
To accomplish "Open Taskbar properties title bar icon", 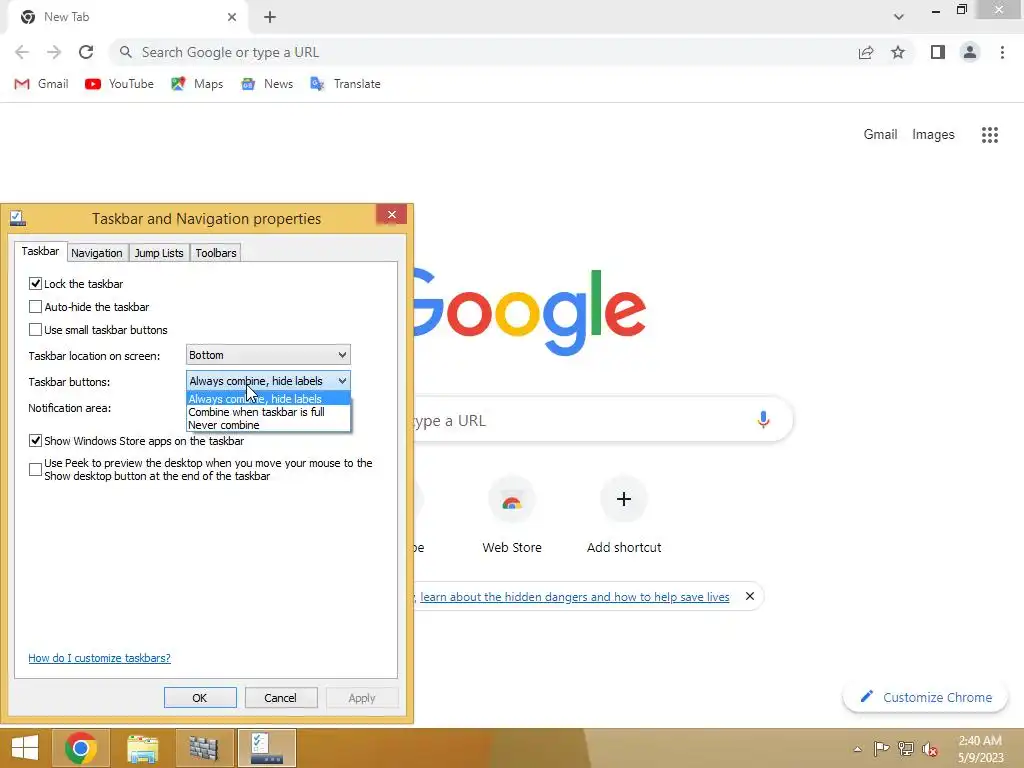I will pyautogui.click(x=18, y=218).
